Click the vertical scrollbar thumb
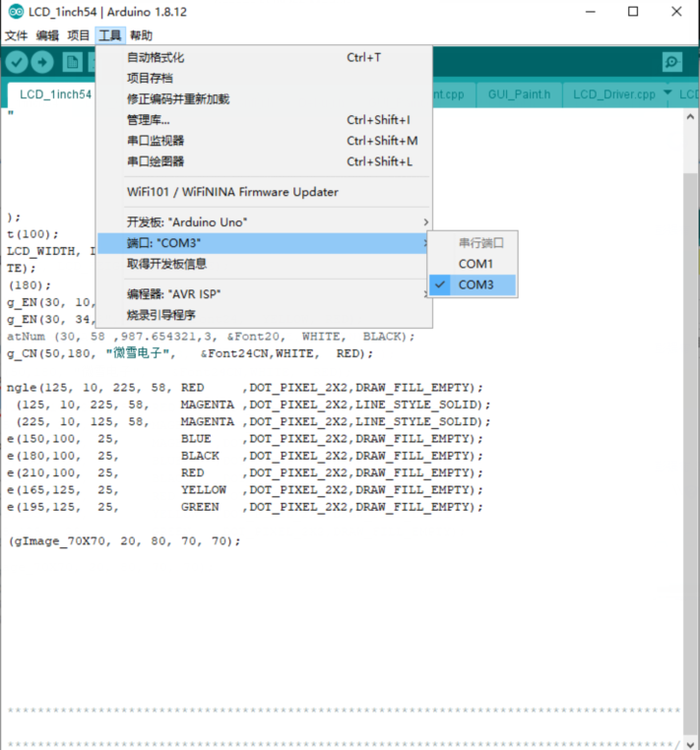Screen dimensions: 700x750 point(690,453)
